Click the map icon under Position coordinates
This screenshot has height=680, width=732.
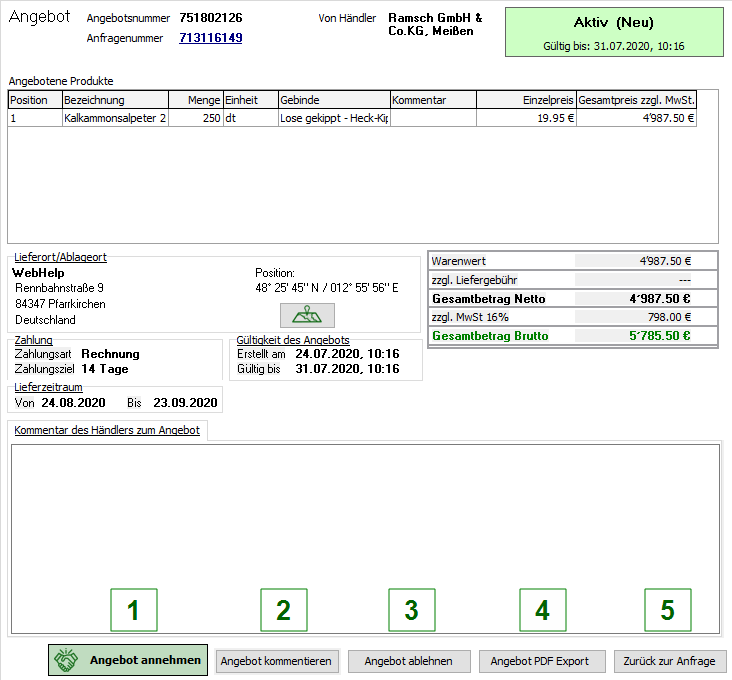306,315
